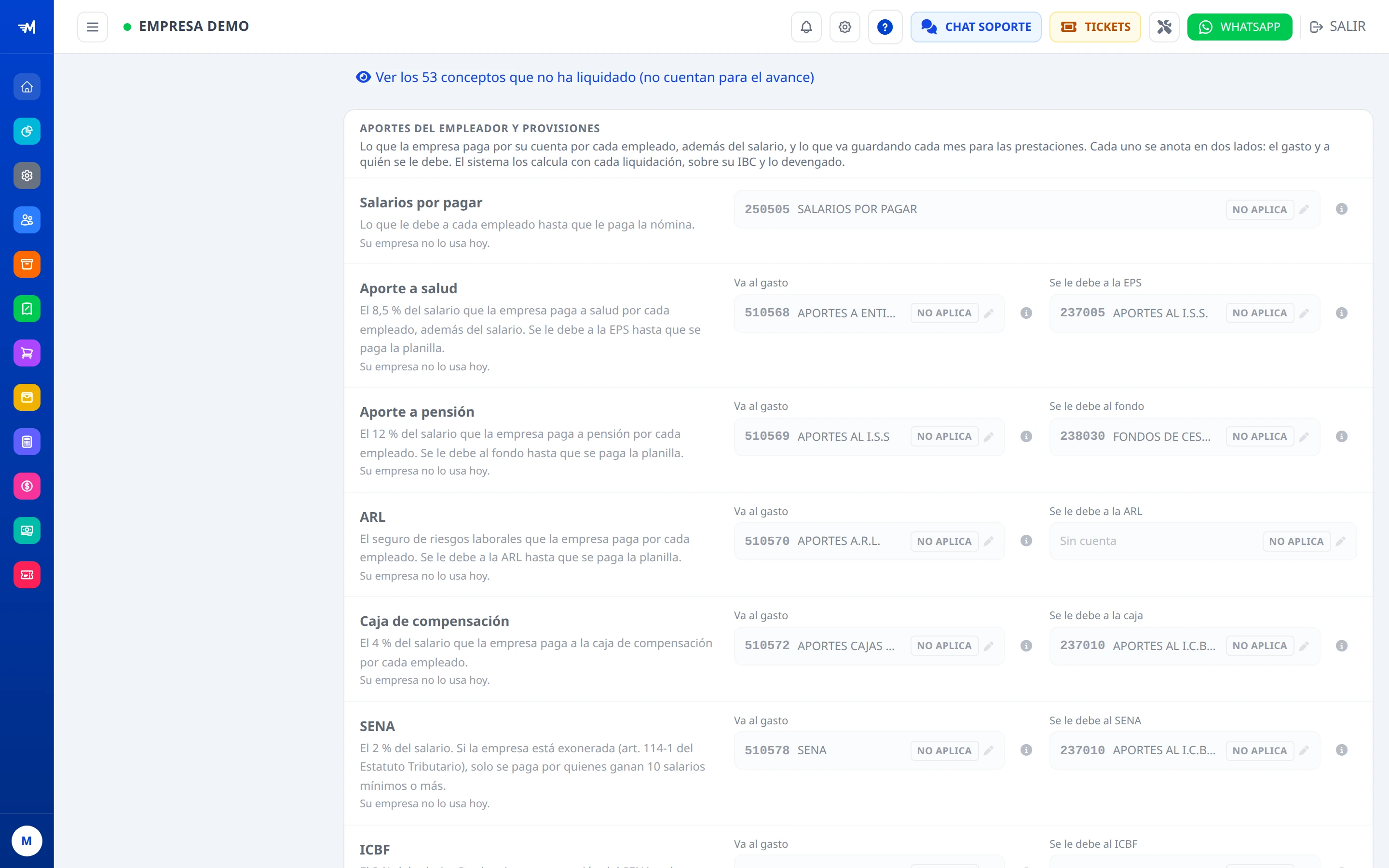Open the teal cash register sidebar icon

(27, 530)
